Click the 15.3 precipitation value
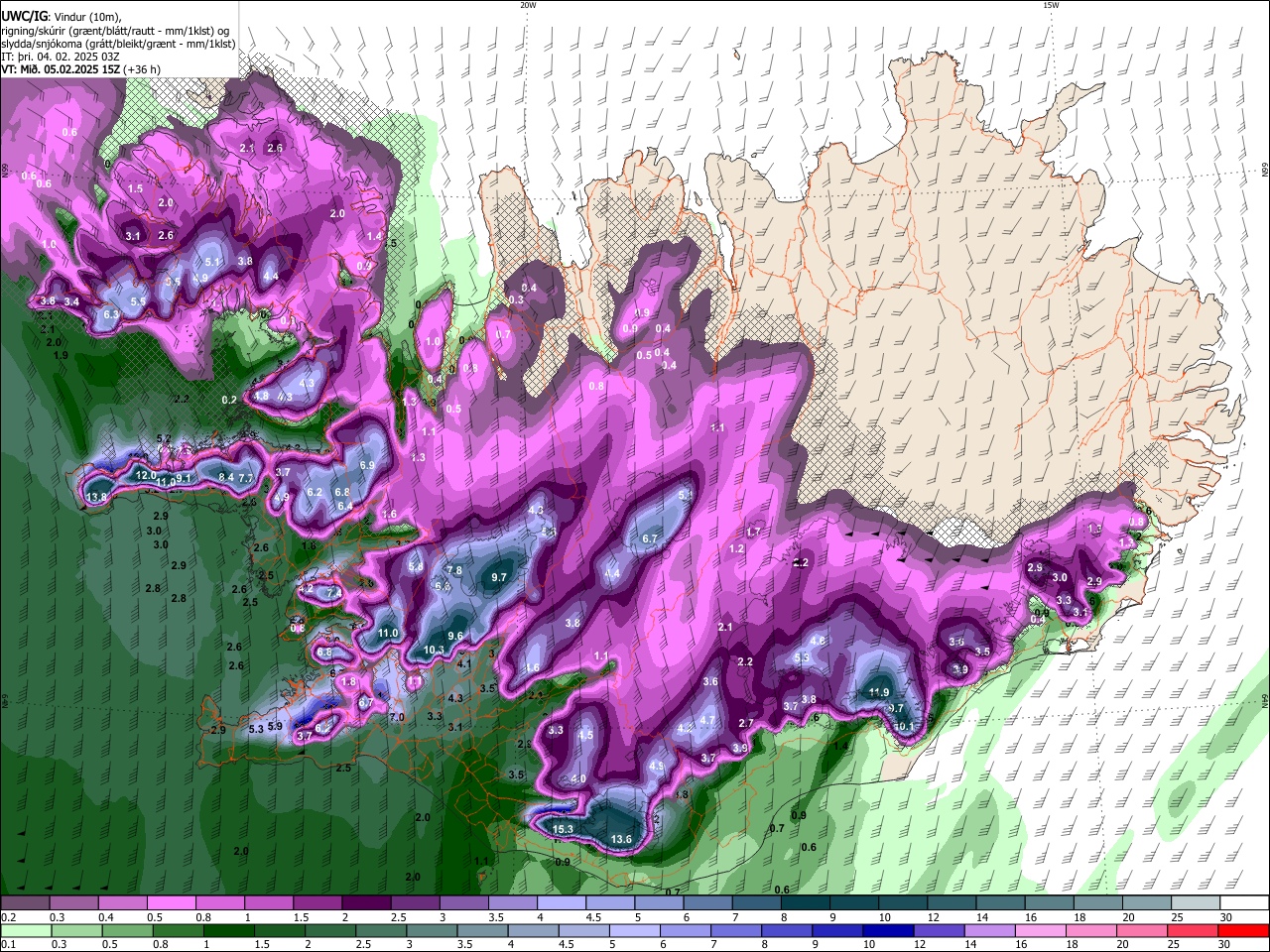The height and width of the screenshot is (952, 1270). click(x=563, y=830)
